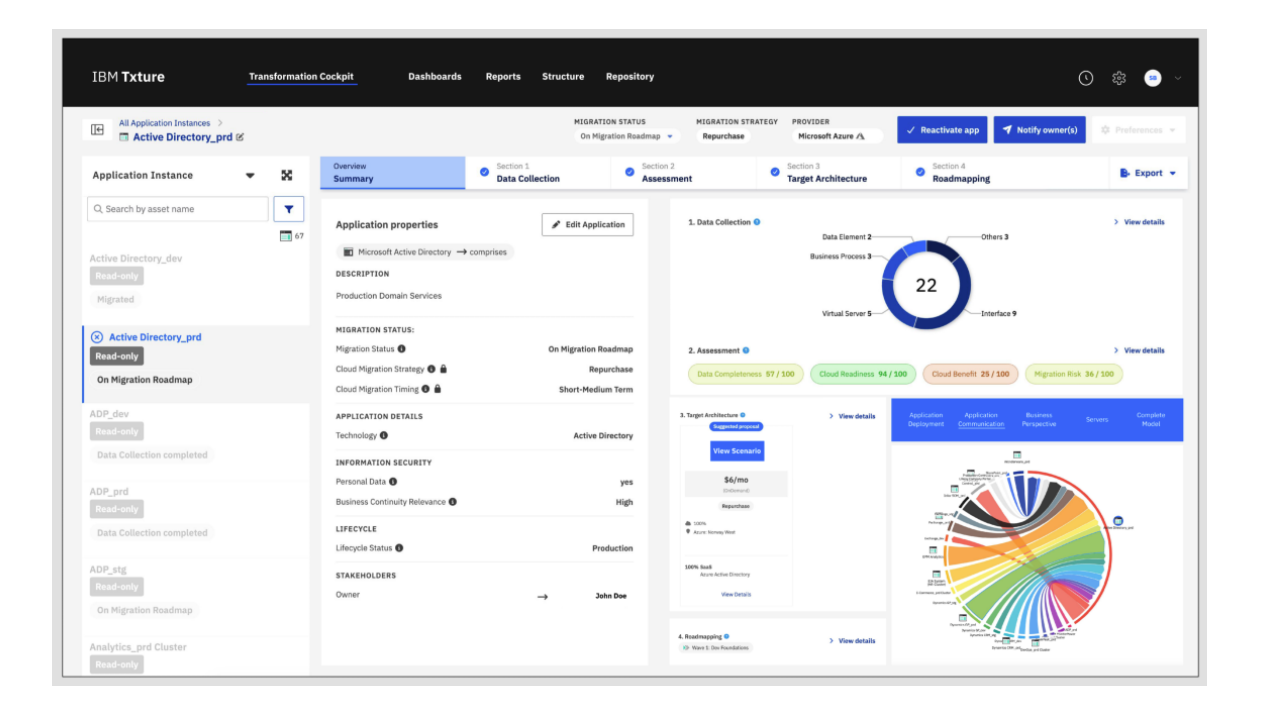Screen dimensions: 1280x720
Task: Click info icon beside Cloud Migration Timing
Action: pos(425,389)
